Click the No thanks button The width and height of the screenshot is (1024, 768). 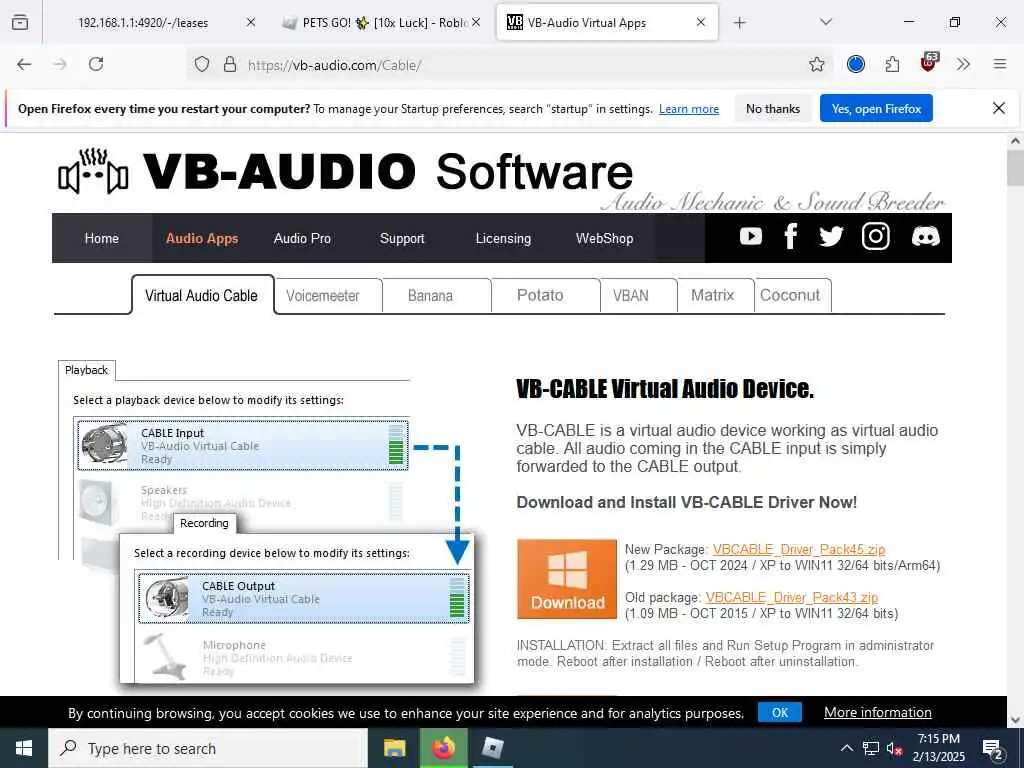[x=773, y=108]
